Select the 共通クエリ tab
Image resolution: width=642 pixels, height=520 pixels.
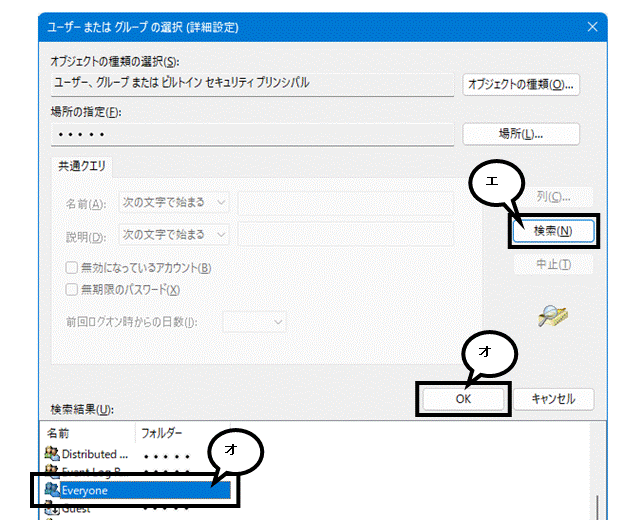point(81,167)
